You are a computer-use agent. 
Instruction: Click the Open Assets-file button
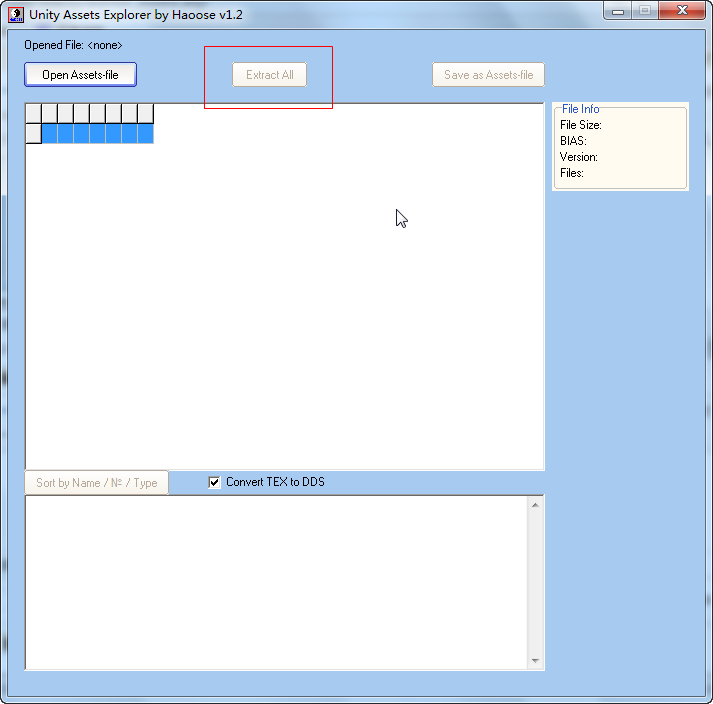click(x=80, y=75)
